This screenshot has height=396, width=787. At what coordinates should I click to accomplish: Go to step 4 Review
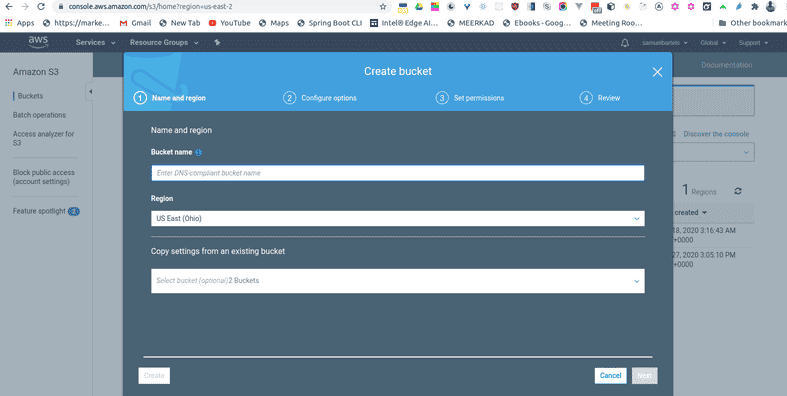point(600,98)
